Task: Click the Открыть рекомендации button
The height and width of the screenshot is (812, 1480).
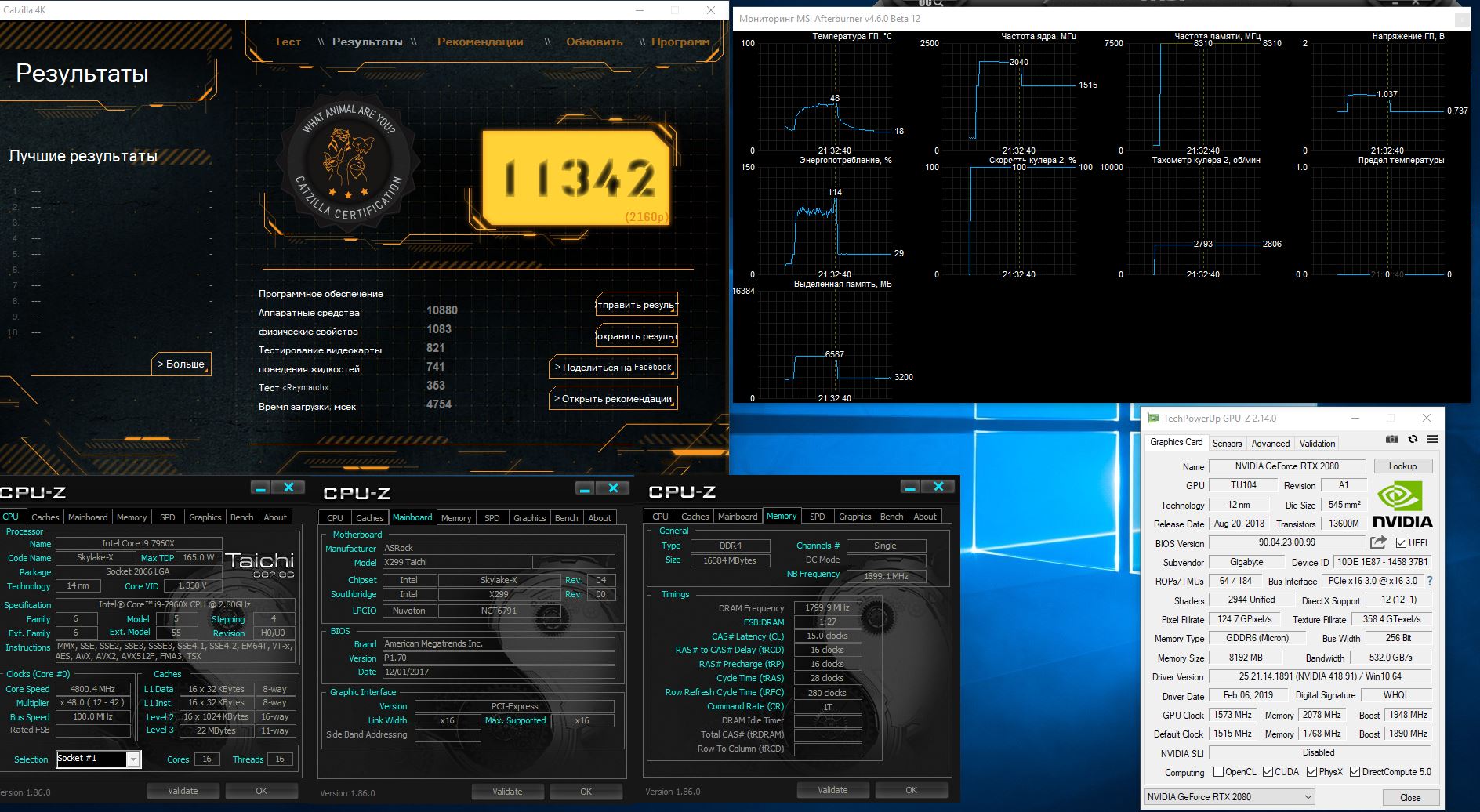Action: tap(613, 398)
